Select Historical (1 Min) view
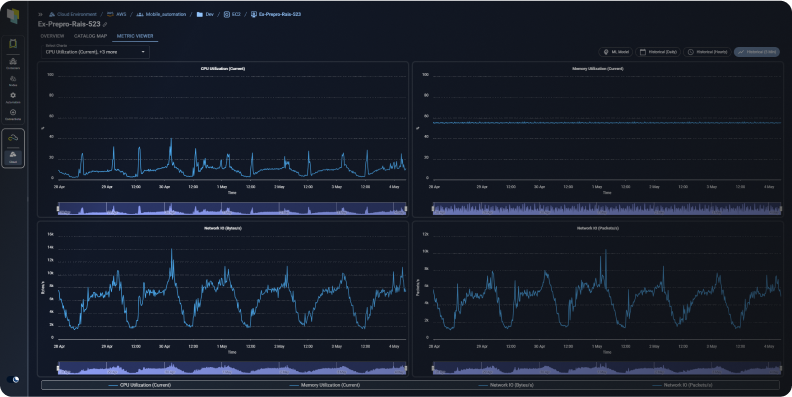 click(x=757, y=52)
